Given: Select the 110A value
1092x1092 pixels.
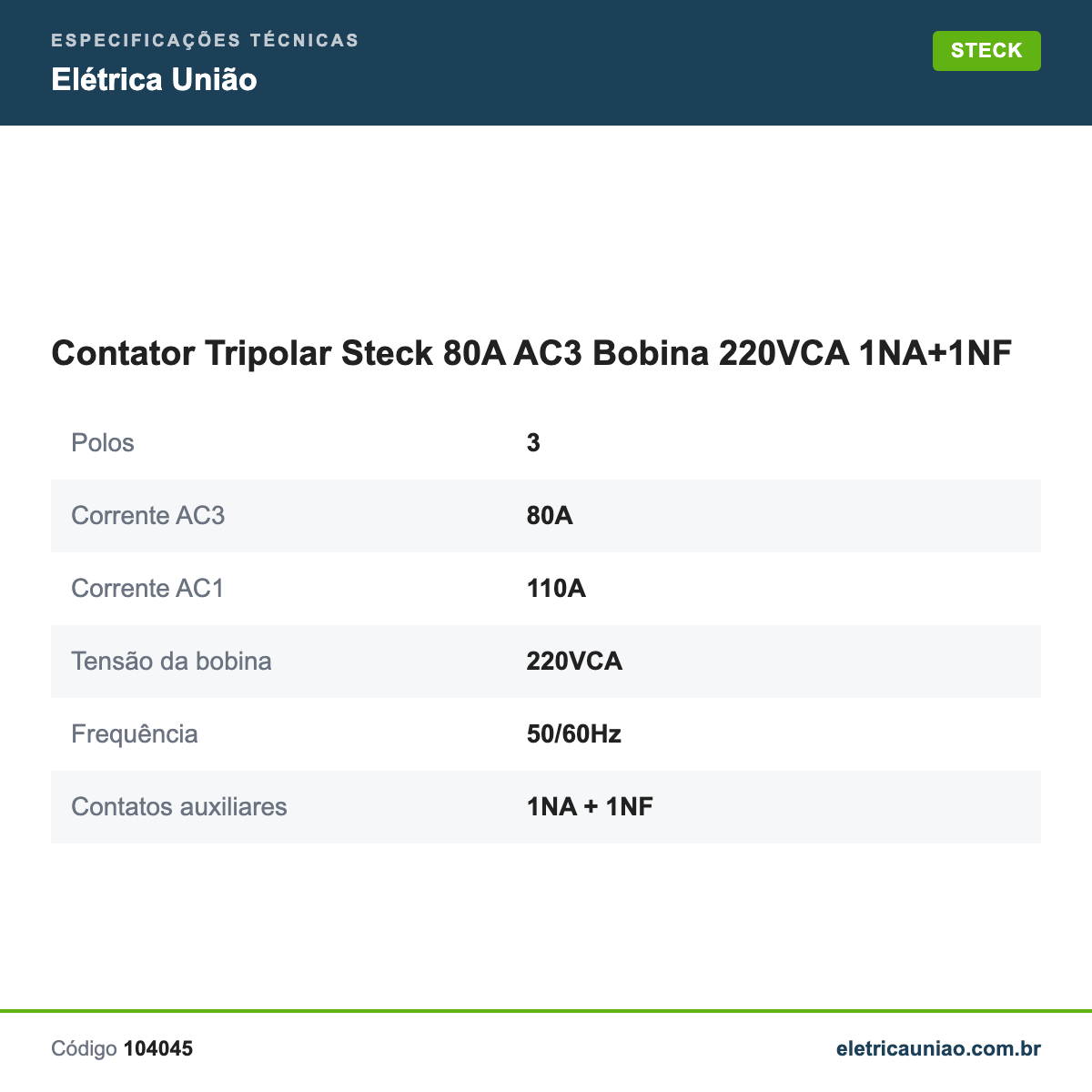Looking at the screenshot, I should (x=556, y=589).
